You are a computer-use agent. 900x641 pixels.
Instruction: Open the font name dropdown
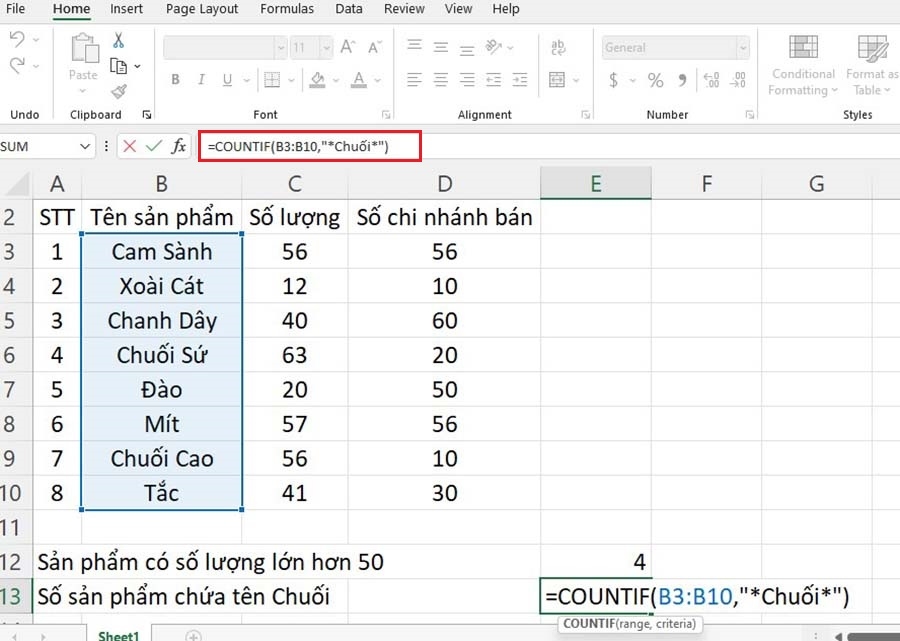point(281,48)
